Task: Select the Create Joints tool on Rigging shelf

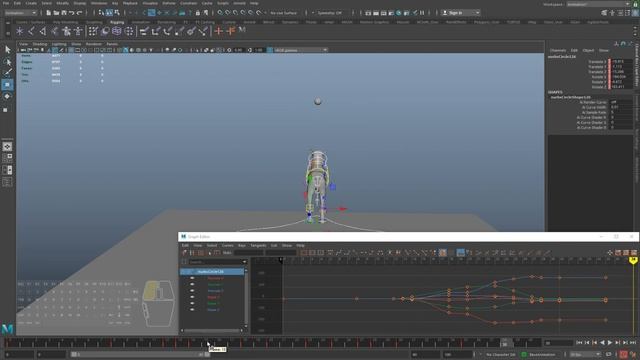Action: pyautogui.click(x=31, y=31)
